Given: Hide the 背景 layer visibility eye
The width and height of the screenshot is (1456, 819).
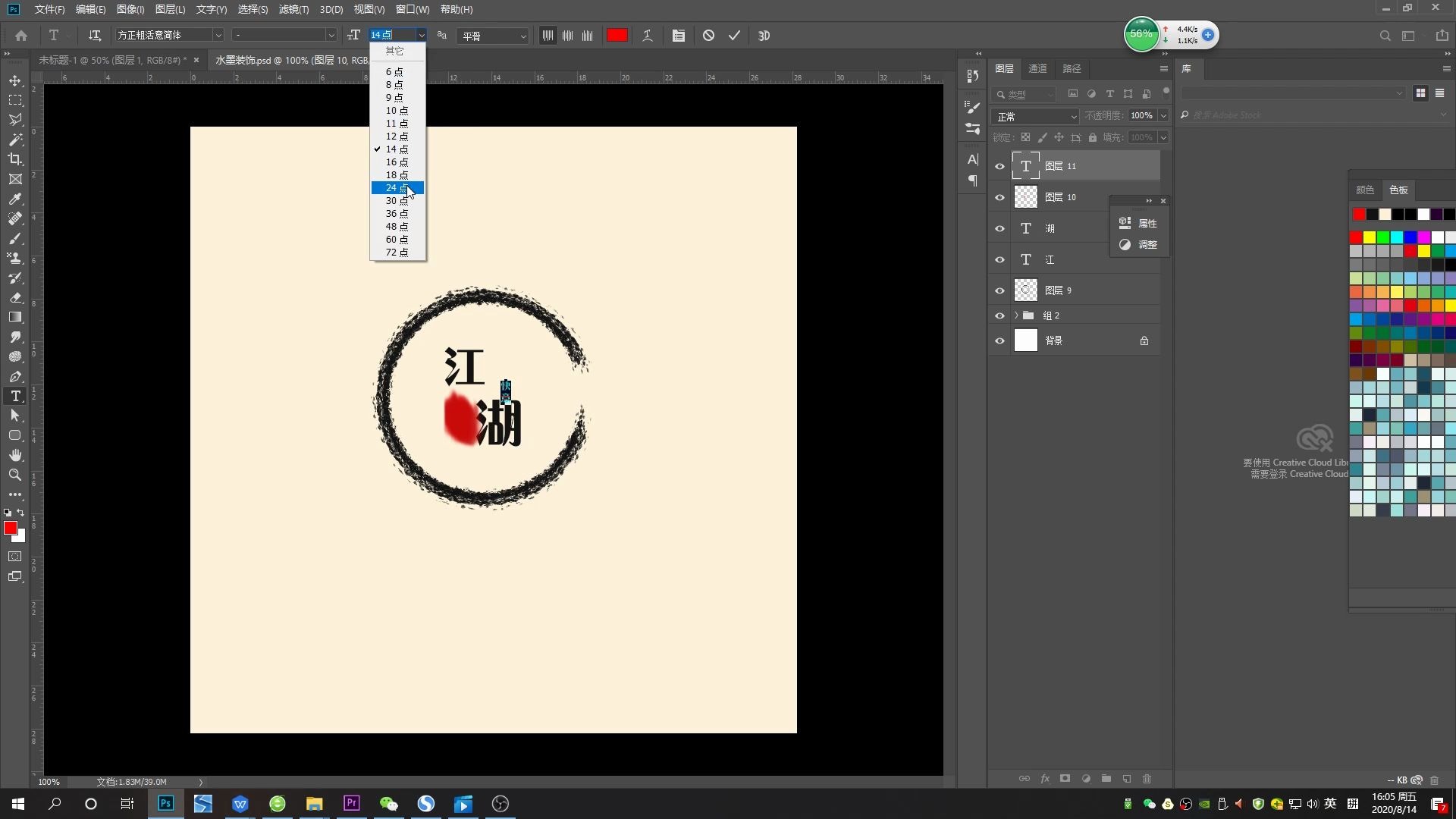Looking at the screenshot, I should point(999,340).
